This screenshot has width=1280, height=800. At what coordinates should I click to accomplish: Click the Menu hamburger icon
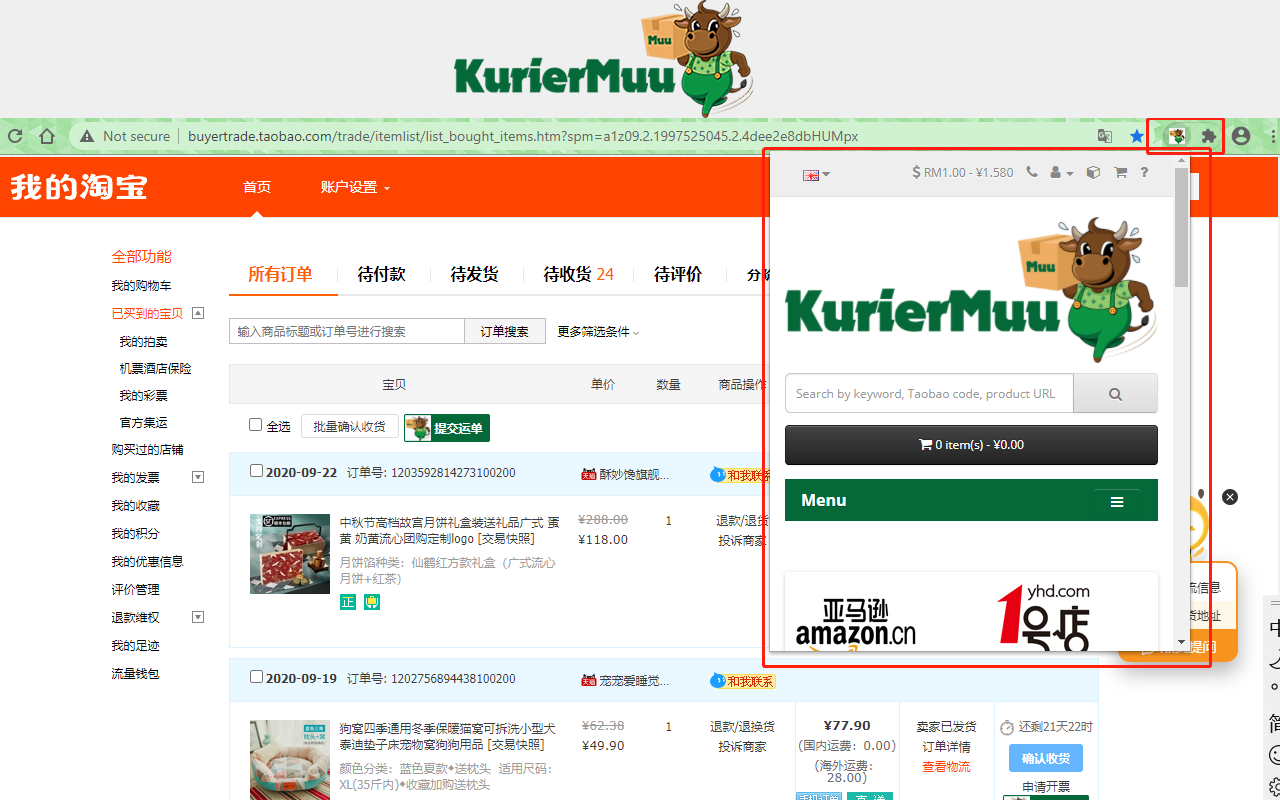1117,501
